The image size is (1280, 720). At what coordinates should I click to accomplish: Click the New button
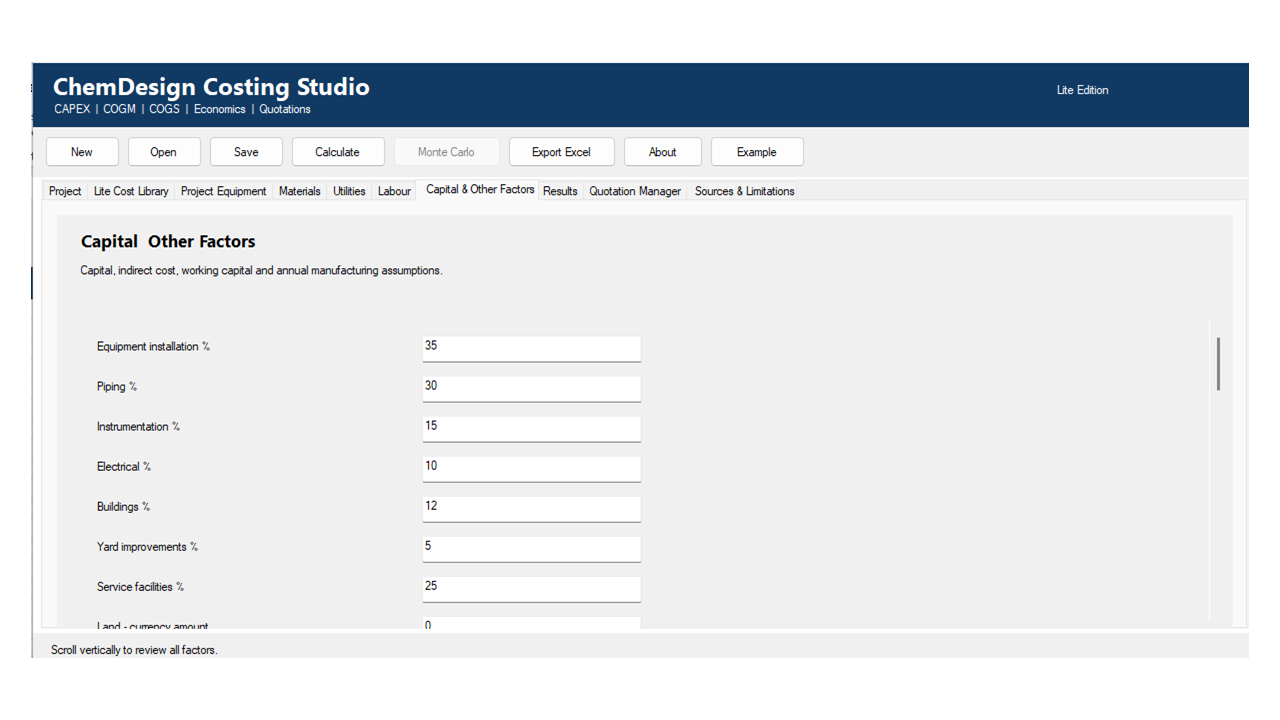[x=82, y=152]
